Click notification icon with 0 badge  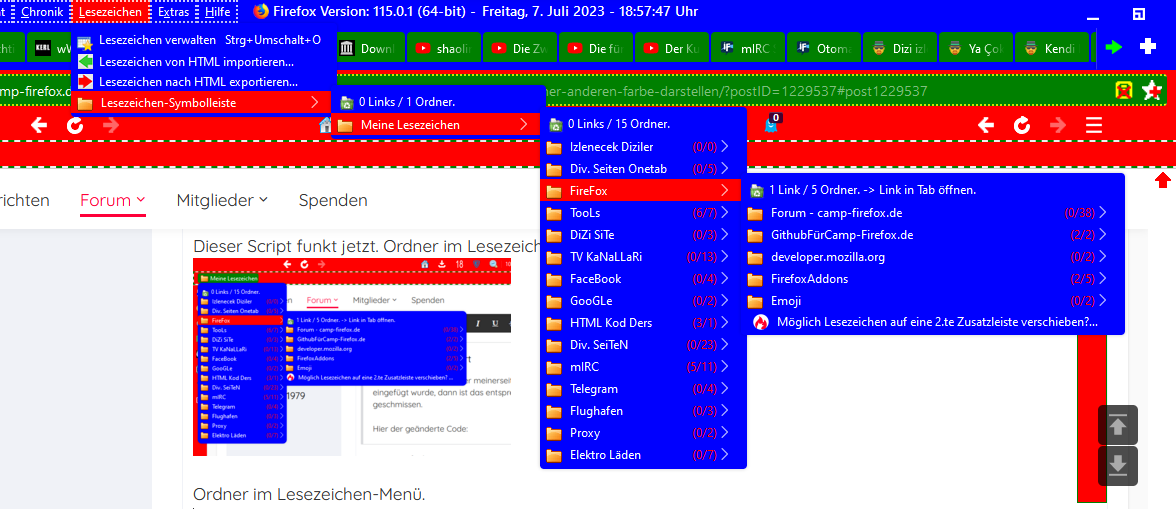772,124
